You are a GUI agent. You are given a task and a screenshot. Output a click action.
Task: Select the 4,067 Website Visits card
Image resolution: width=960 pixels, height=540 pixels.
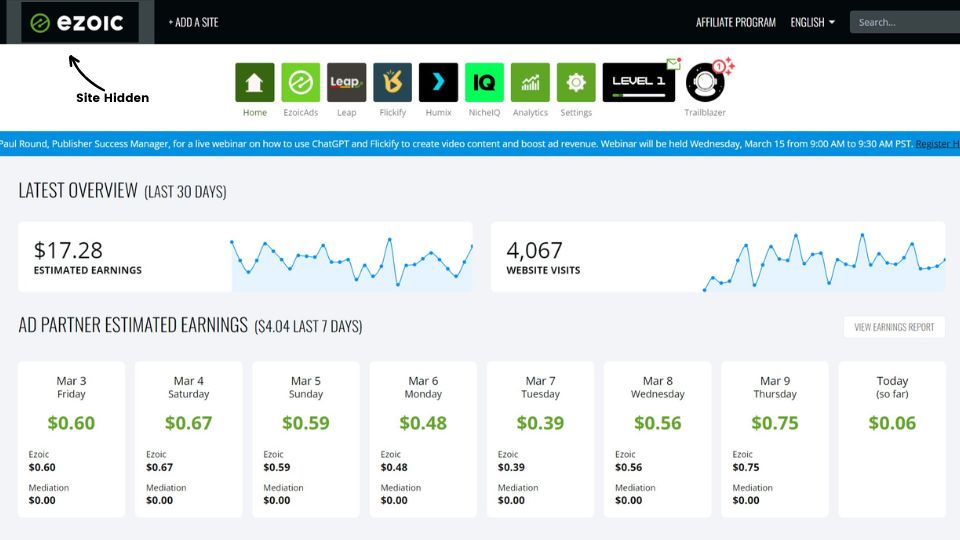(x=718, y=257)
